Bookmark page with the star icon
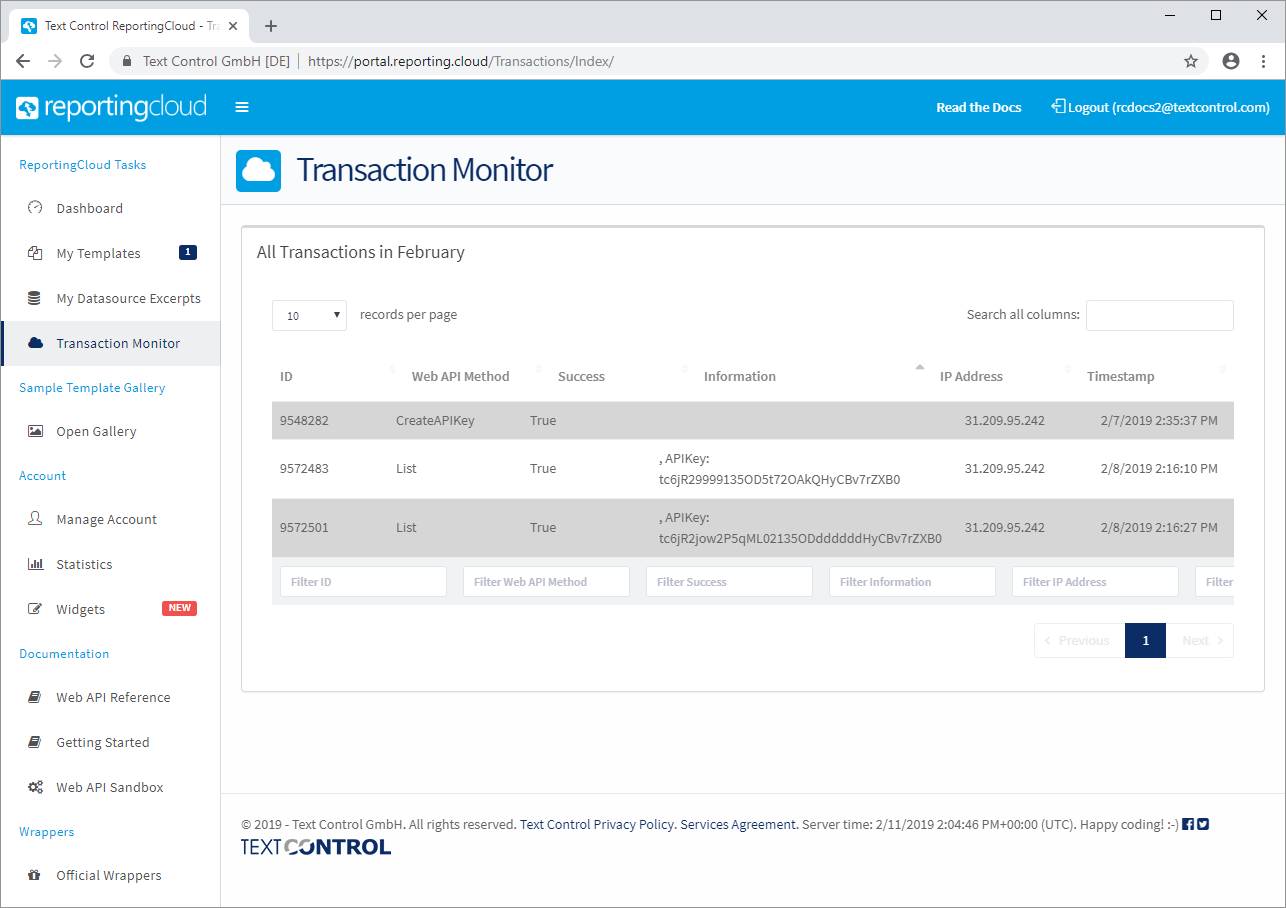Screen dimensions: 1286x908 1191,61
